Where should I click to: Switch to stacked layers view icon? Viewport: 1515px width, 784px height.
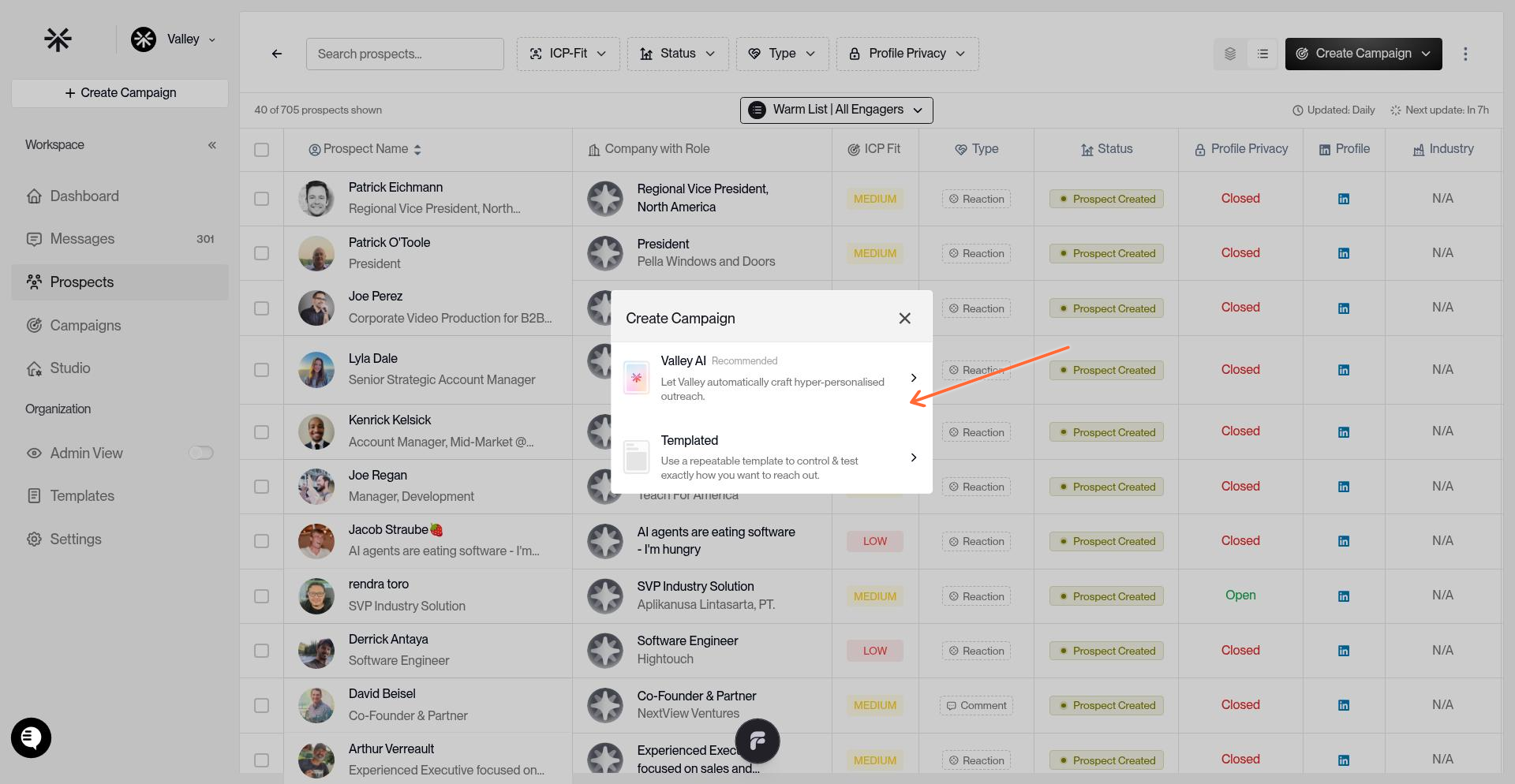pos(1229,54)
